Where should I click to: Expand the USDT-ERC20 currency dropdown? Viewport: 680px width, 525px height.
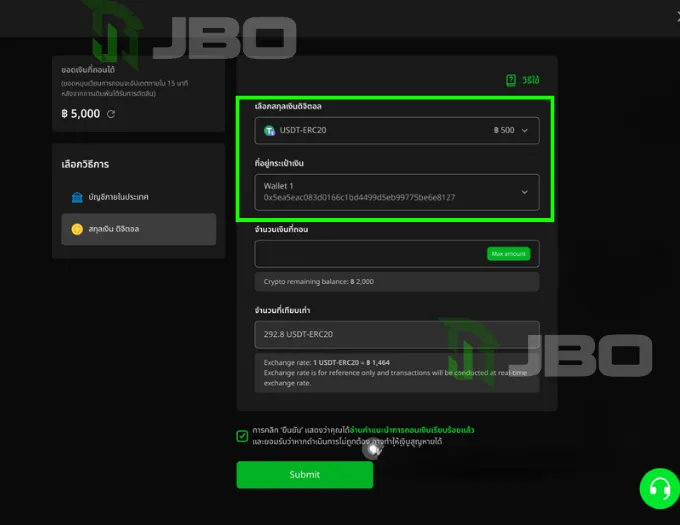(x=397, y=130)
